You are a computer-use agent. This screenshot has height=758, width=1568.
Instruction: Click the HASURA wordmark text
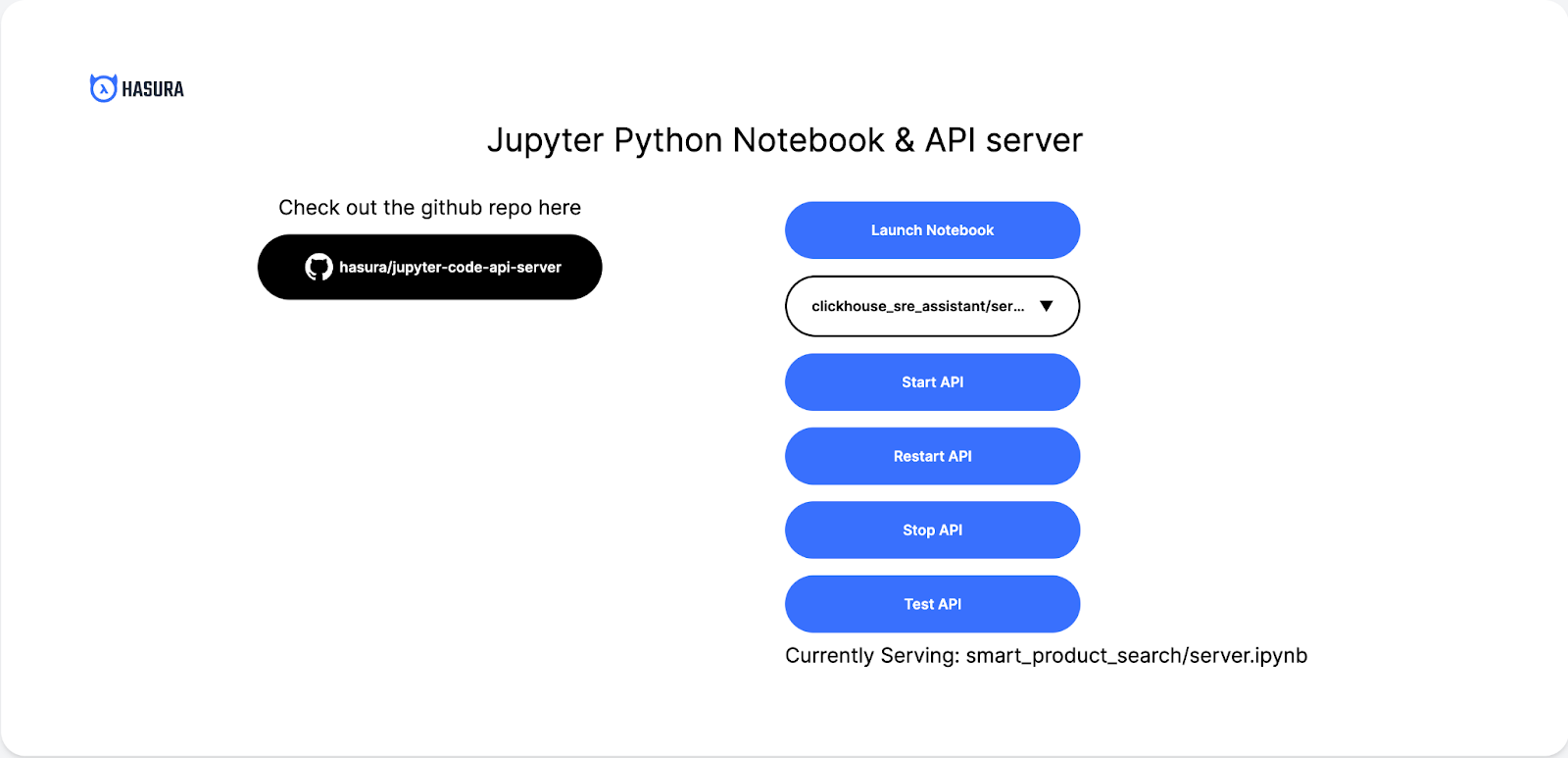point(153,89)
